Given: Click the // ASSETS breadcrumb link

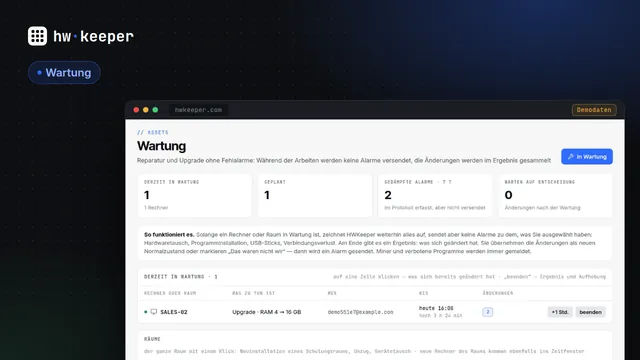Looking at the screenshot, I should (153, 132).
